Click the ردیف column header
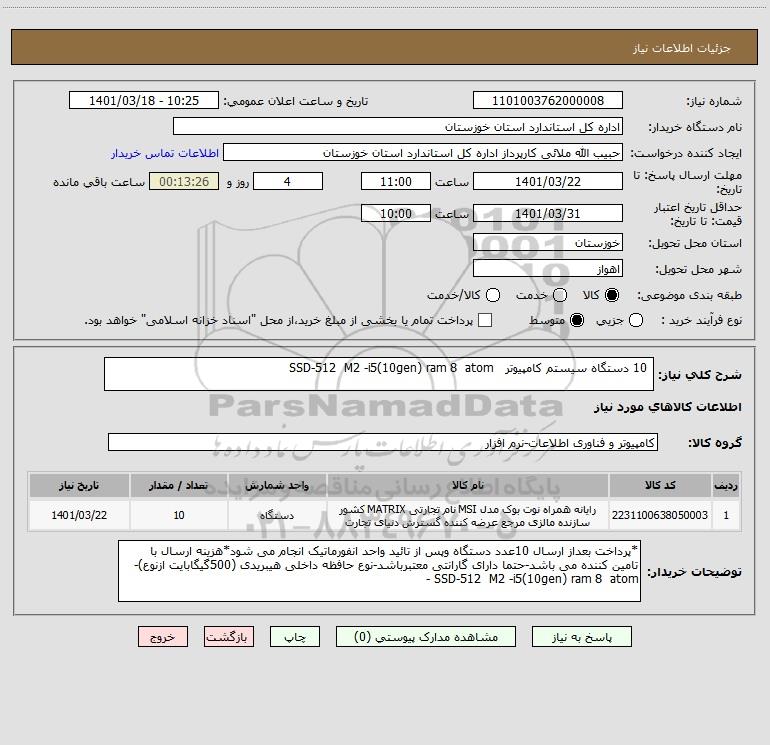 coord(726,485)
